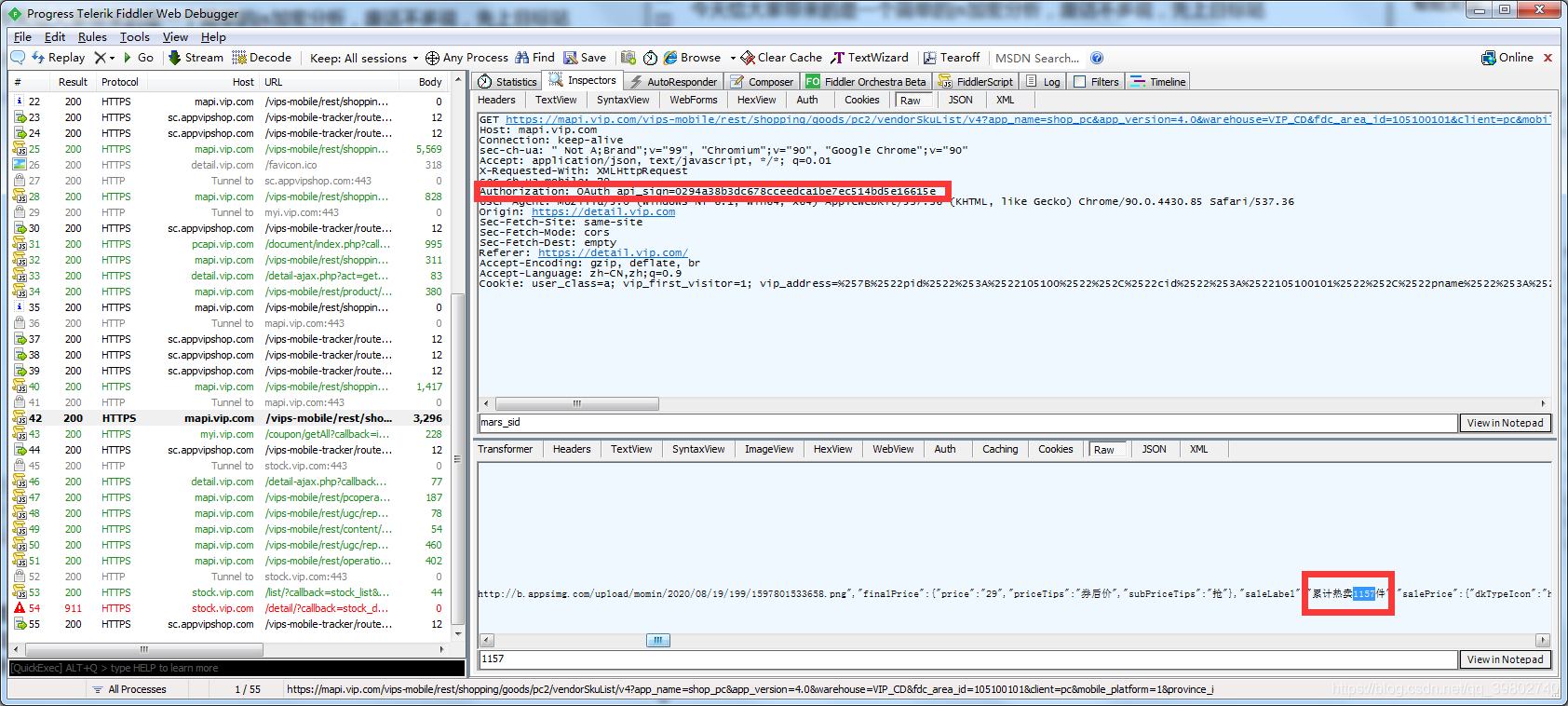
Task: Click the response search field containing 1157
Action: pyautogui.click(x=967, y=659)
